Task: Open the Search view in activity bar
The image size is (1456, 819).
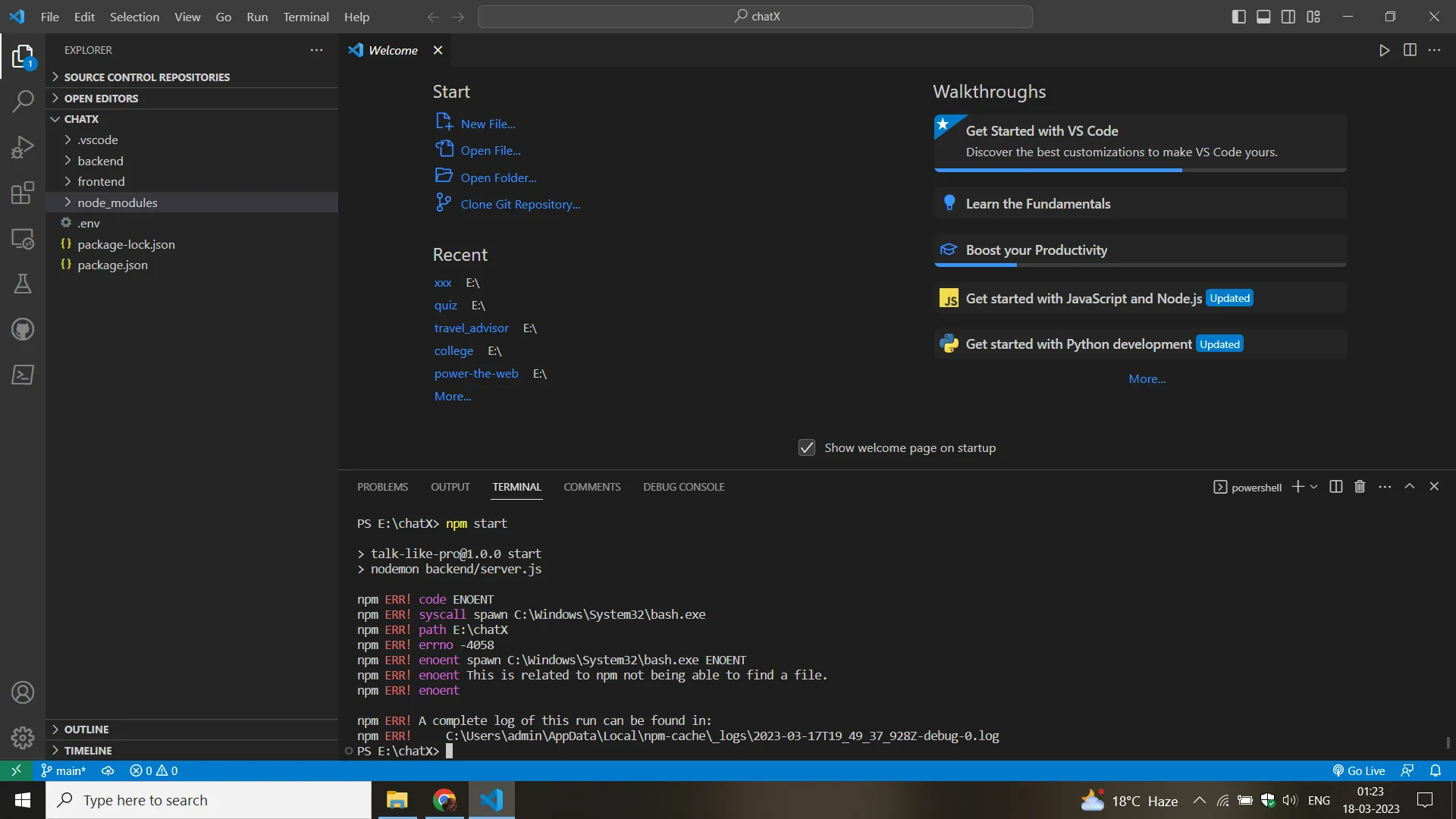Action: pos(23,101)
